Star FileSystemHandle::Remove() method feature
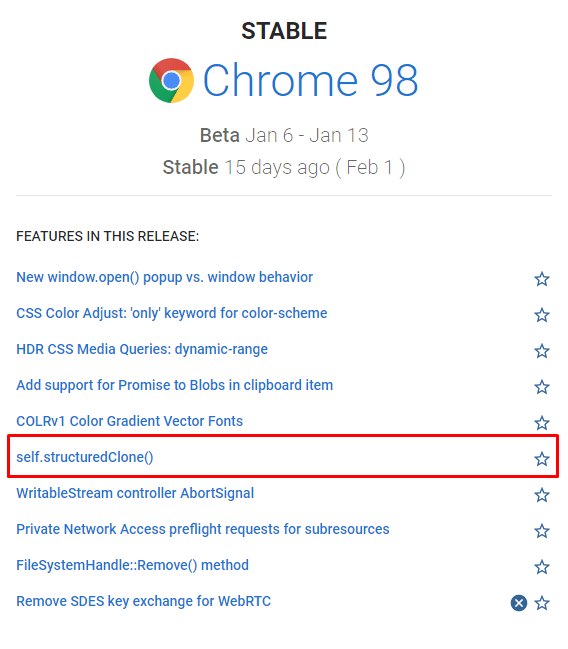Viewport: 568px width, 649px height. coord(542,567)
